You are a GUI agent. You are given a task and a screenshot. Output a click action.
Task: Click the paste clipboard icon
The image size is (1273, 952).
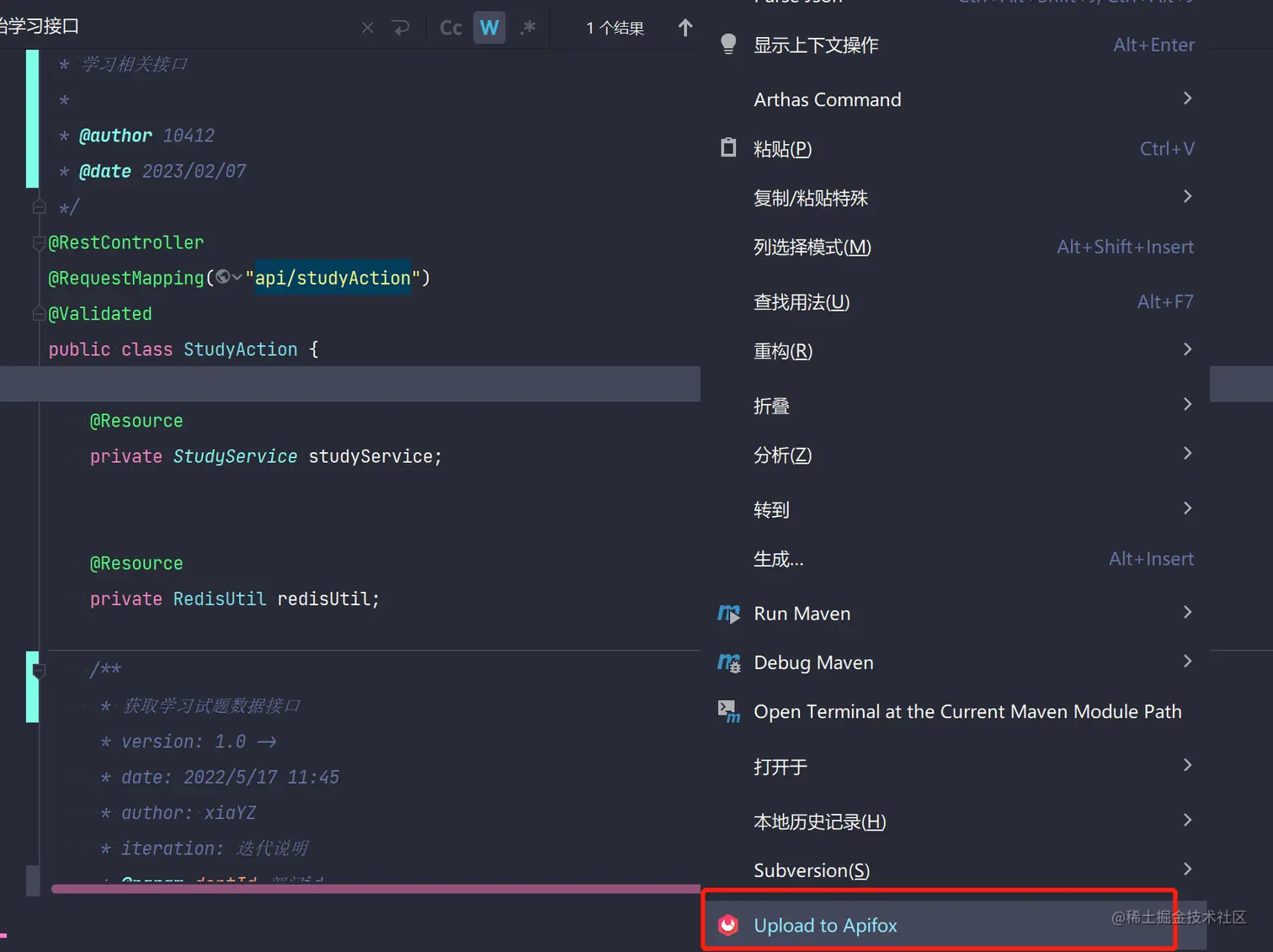tap(728, 148)
